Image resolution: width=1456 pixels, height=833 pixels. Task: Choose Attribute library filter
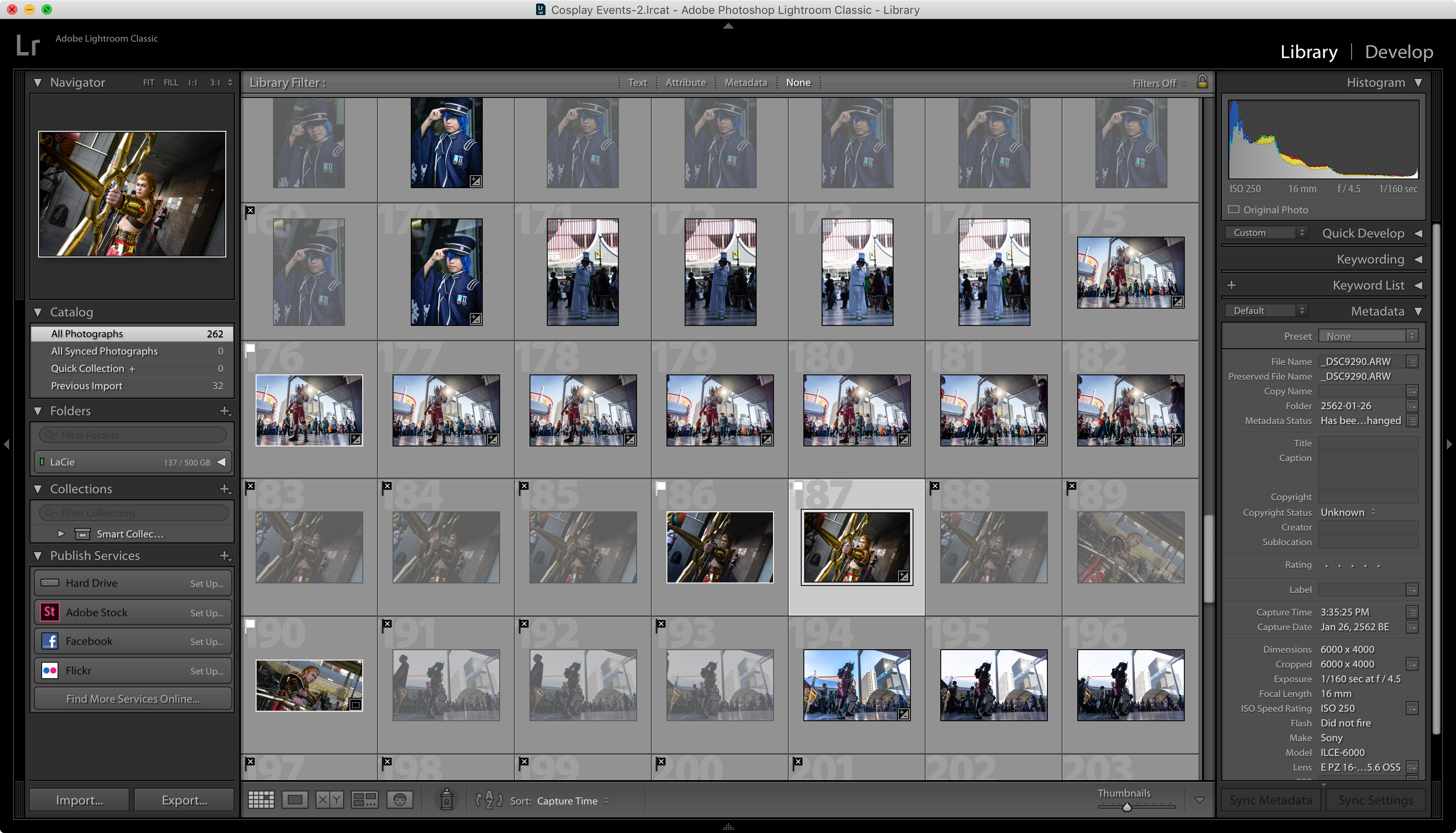pos(685,82)
